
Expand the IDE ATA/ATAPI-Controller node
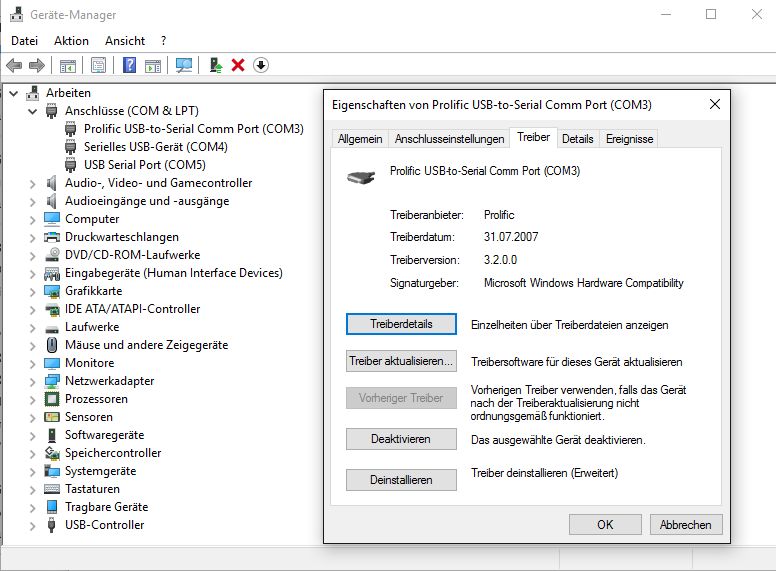pos(32,310)
